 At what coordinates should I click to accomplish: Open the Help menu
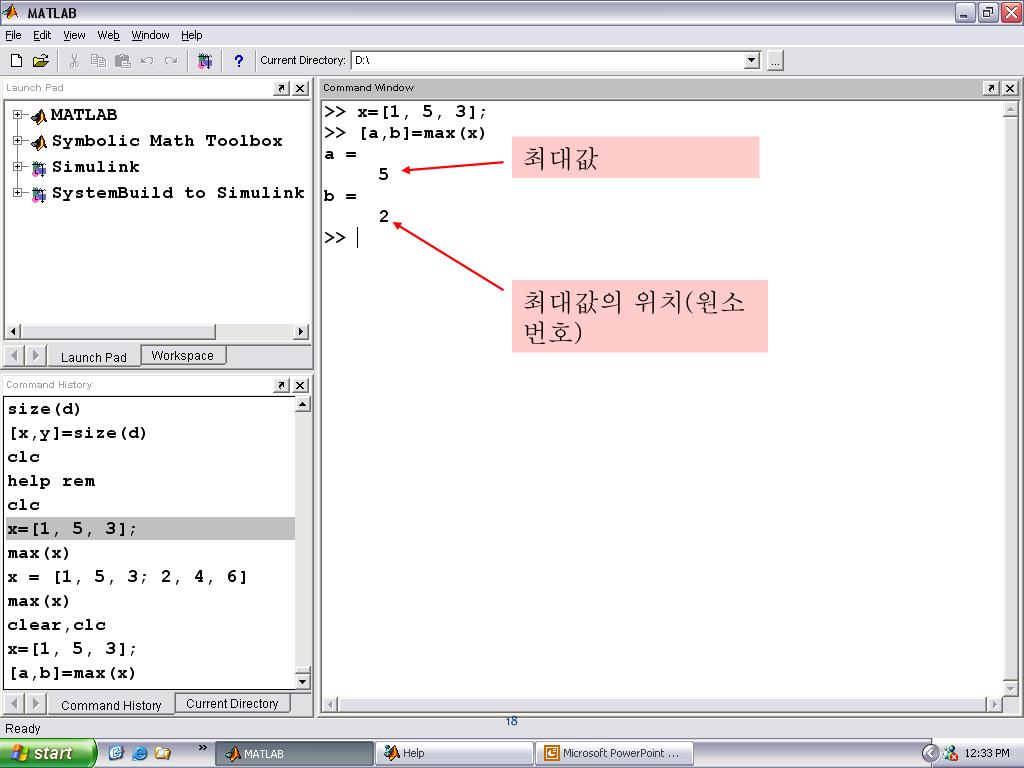click(x=191, y=35)
